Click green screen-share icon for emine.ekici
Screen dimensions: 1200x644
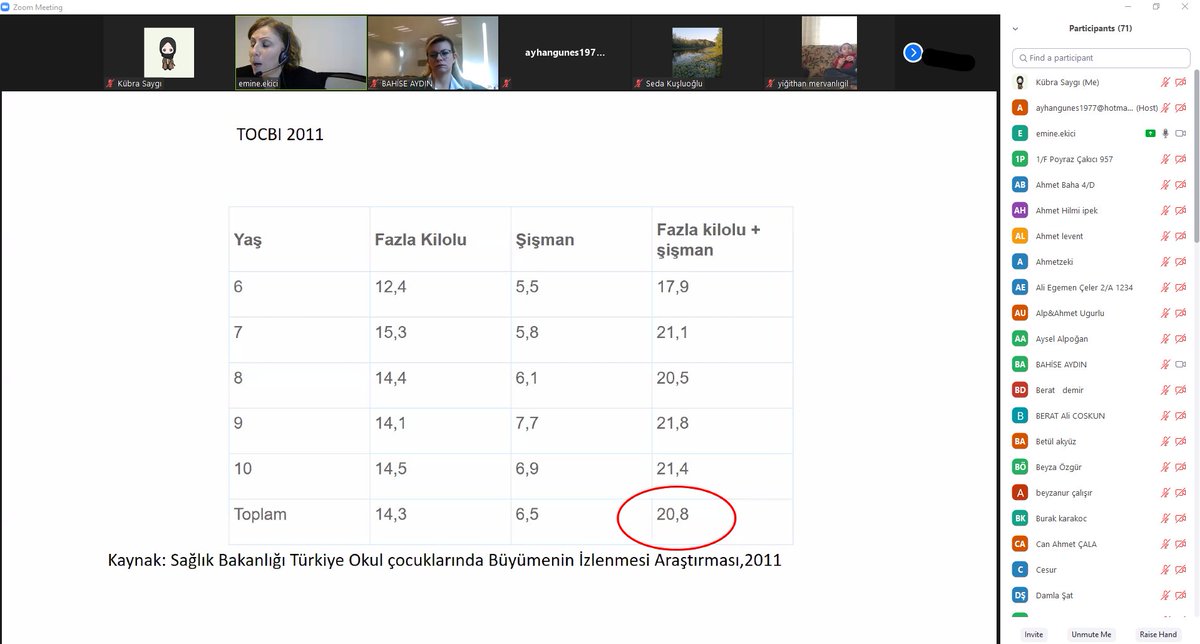[x=1150, y=133]
